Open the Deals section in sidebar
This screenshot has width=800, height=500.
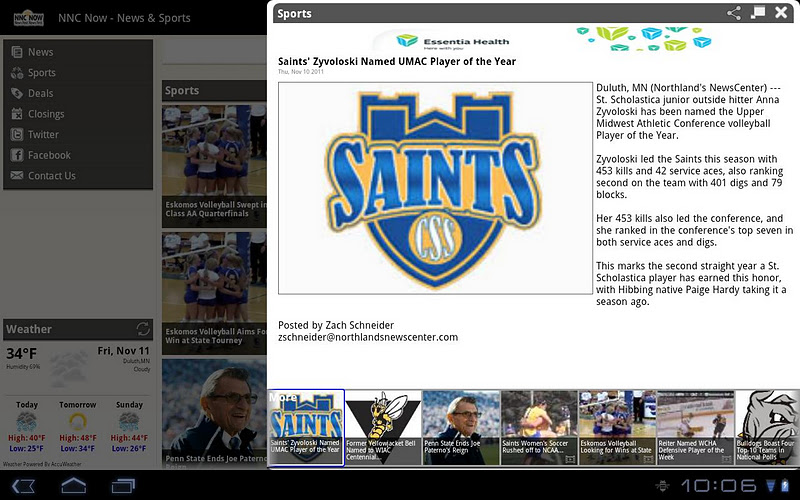click(78, 93)
